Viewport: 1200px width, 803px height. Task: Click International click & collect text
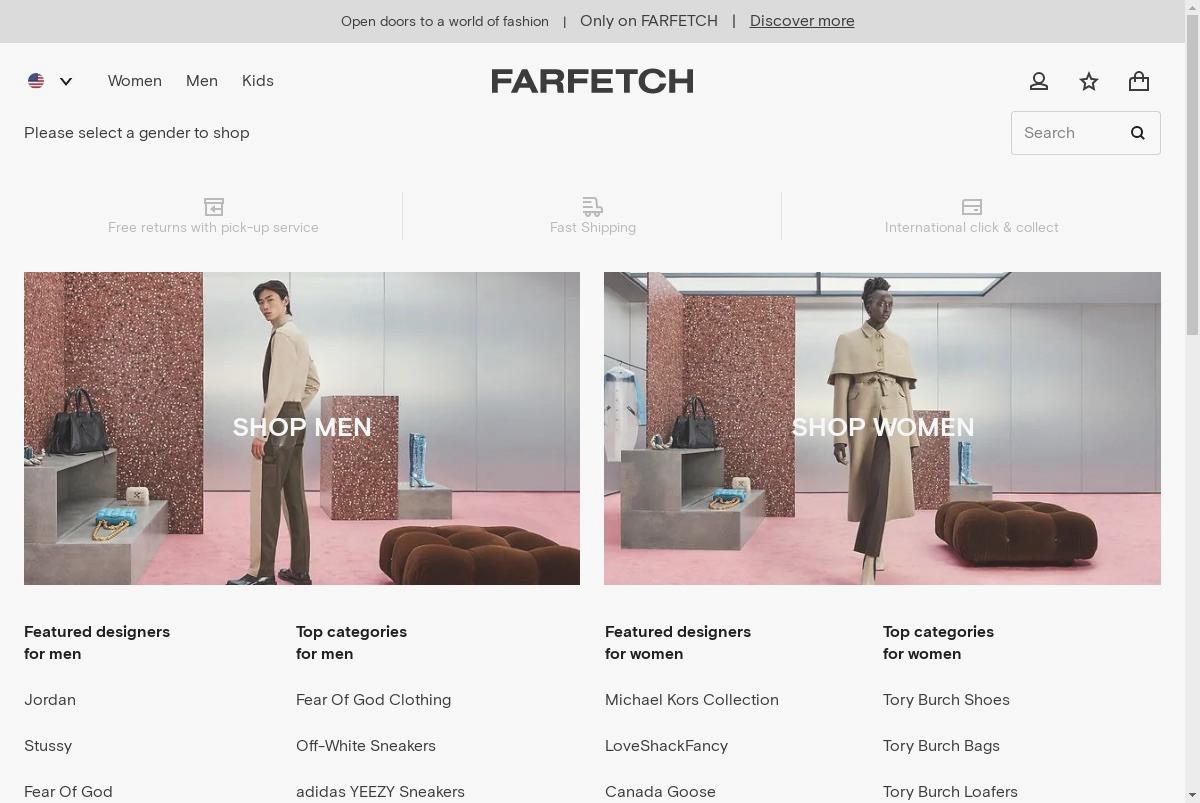coord(972,228)
